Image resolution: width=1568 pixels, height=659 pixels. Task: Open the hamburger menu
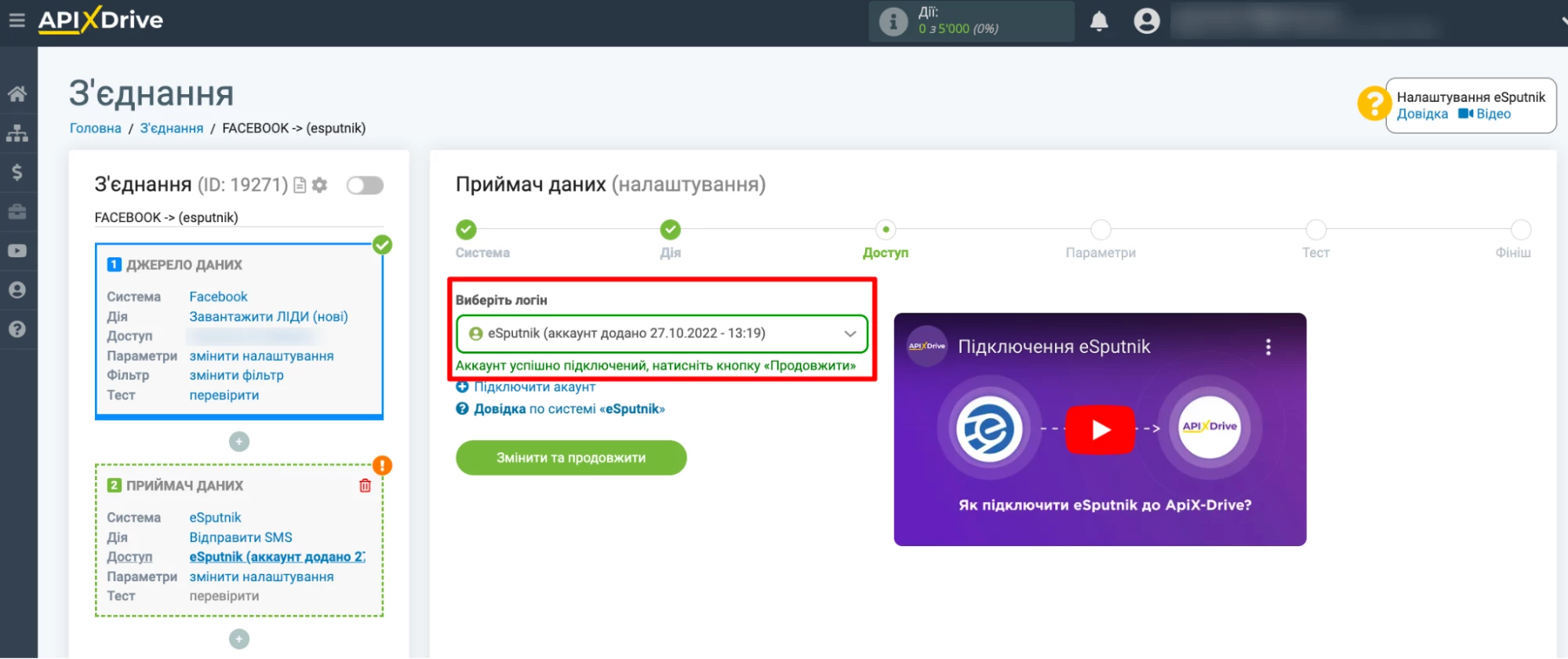click(16, 20)
